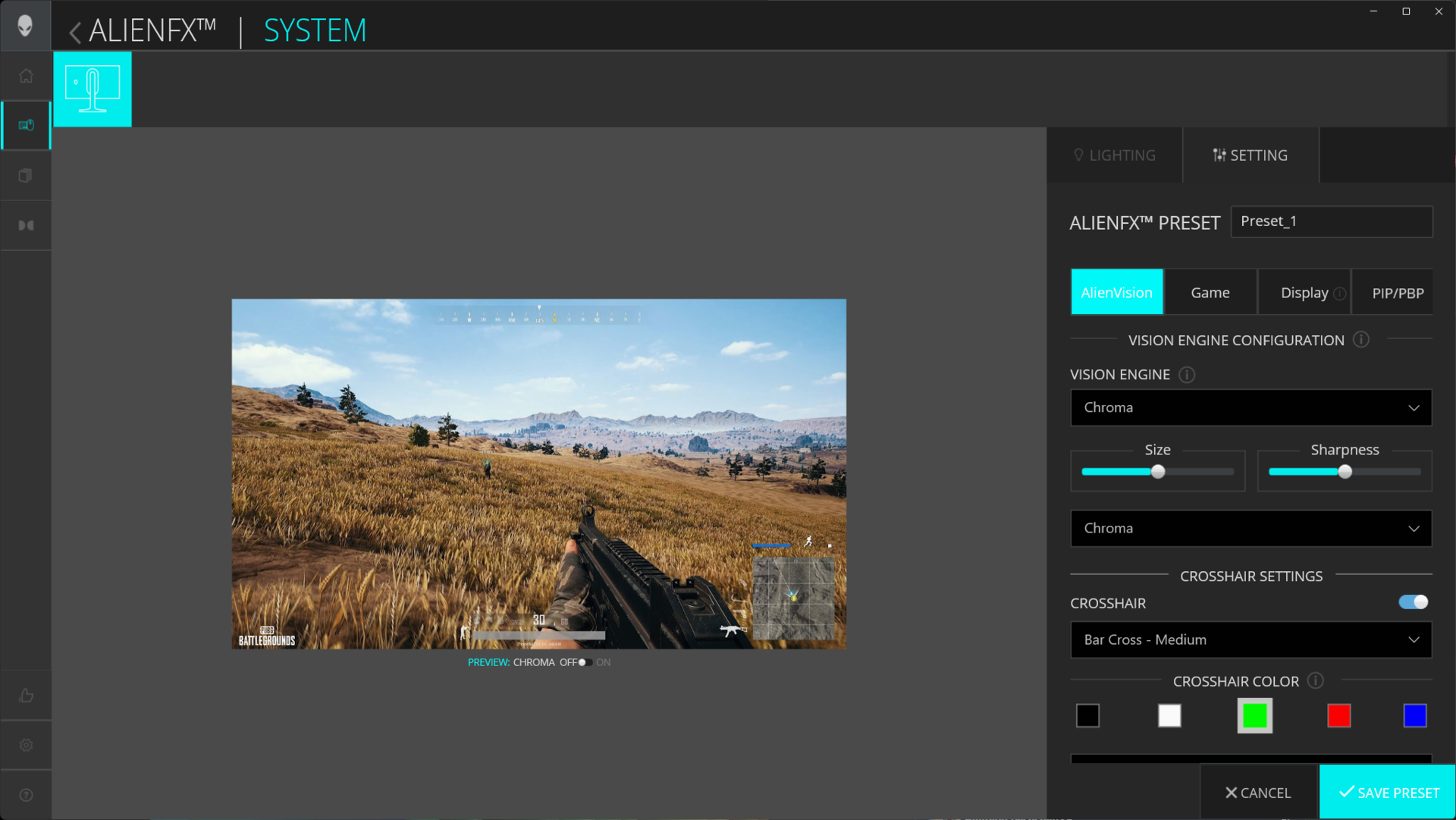This screenshot has height=820, width=1456.
Task: Go to Home in the sidebar
Action: coord(26,76)
